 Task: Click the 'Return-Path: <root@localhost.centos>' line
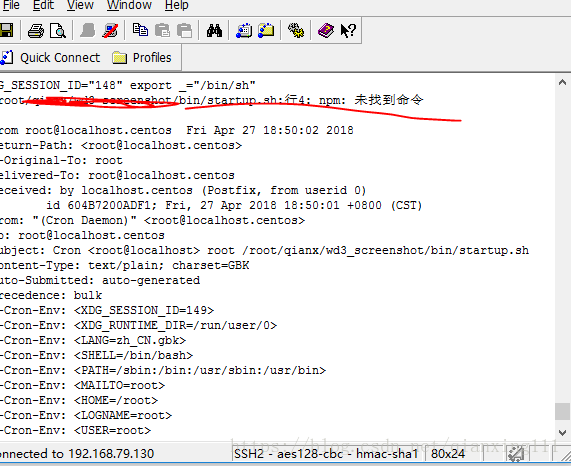click(121, 145)
